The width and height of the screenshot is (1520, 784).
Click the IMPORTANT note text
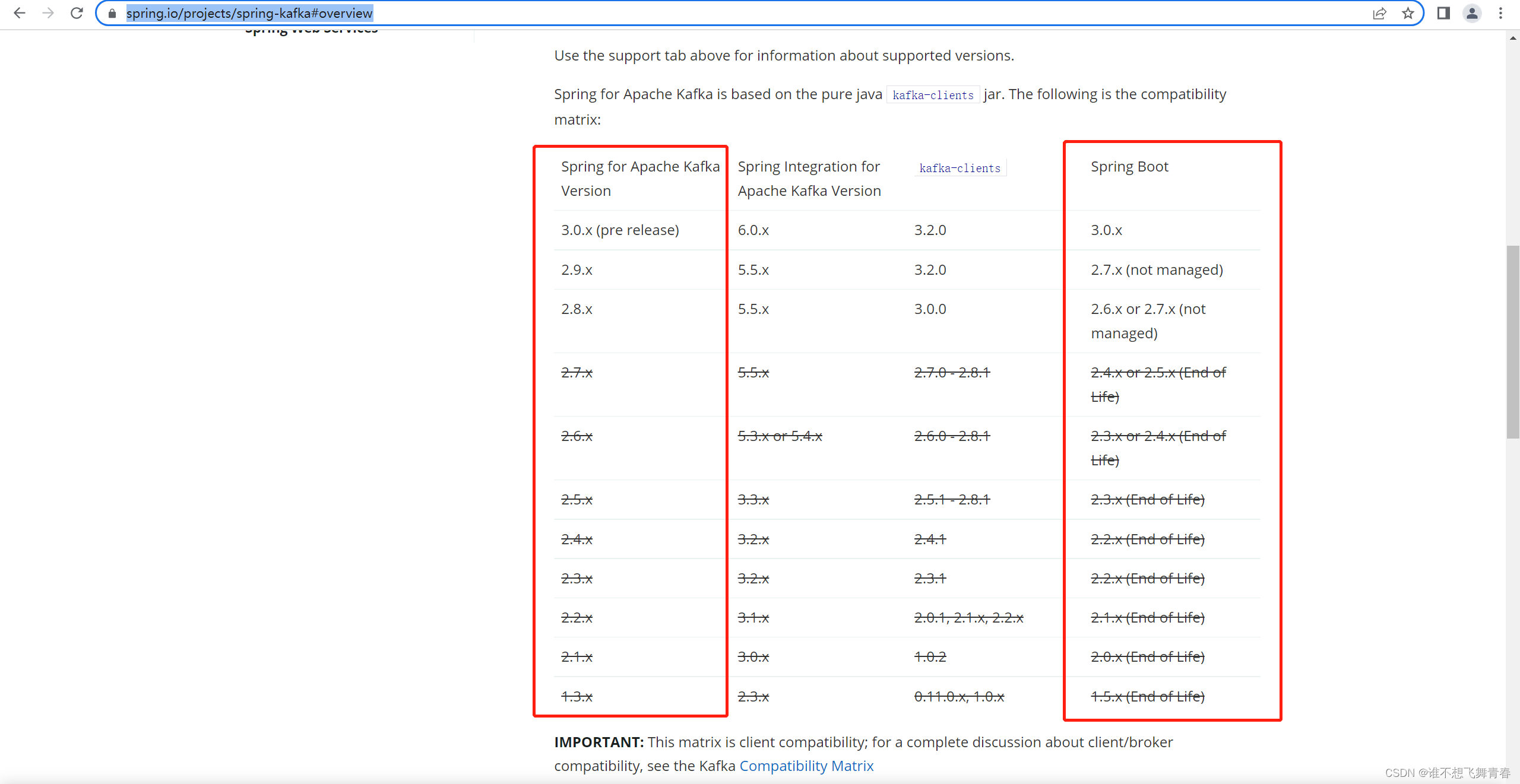(x=863, y=754)
